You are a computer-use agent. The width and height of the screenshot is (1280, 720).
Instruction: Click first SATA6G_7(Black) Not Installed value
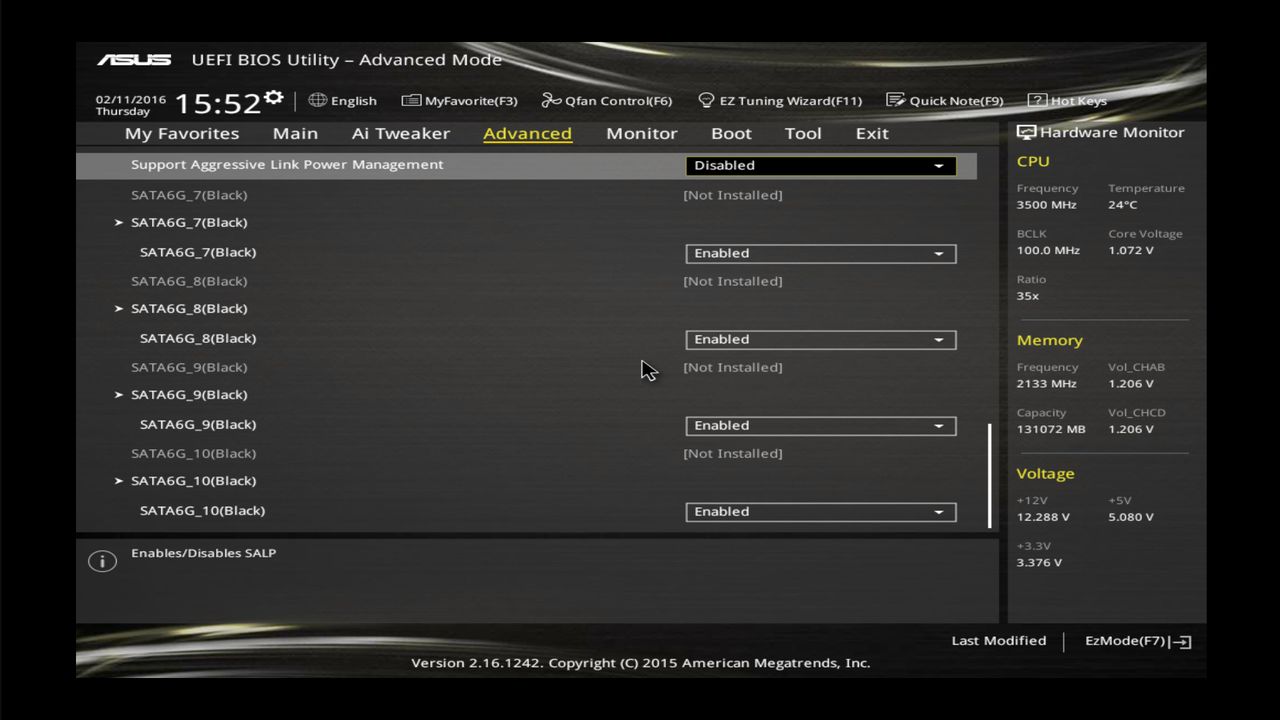pos(733,195)
